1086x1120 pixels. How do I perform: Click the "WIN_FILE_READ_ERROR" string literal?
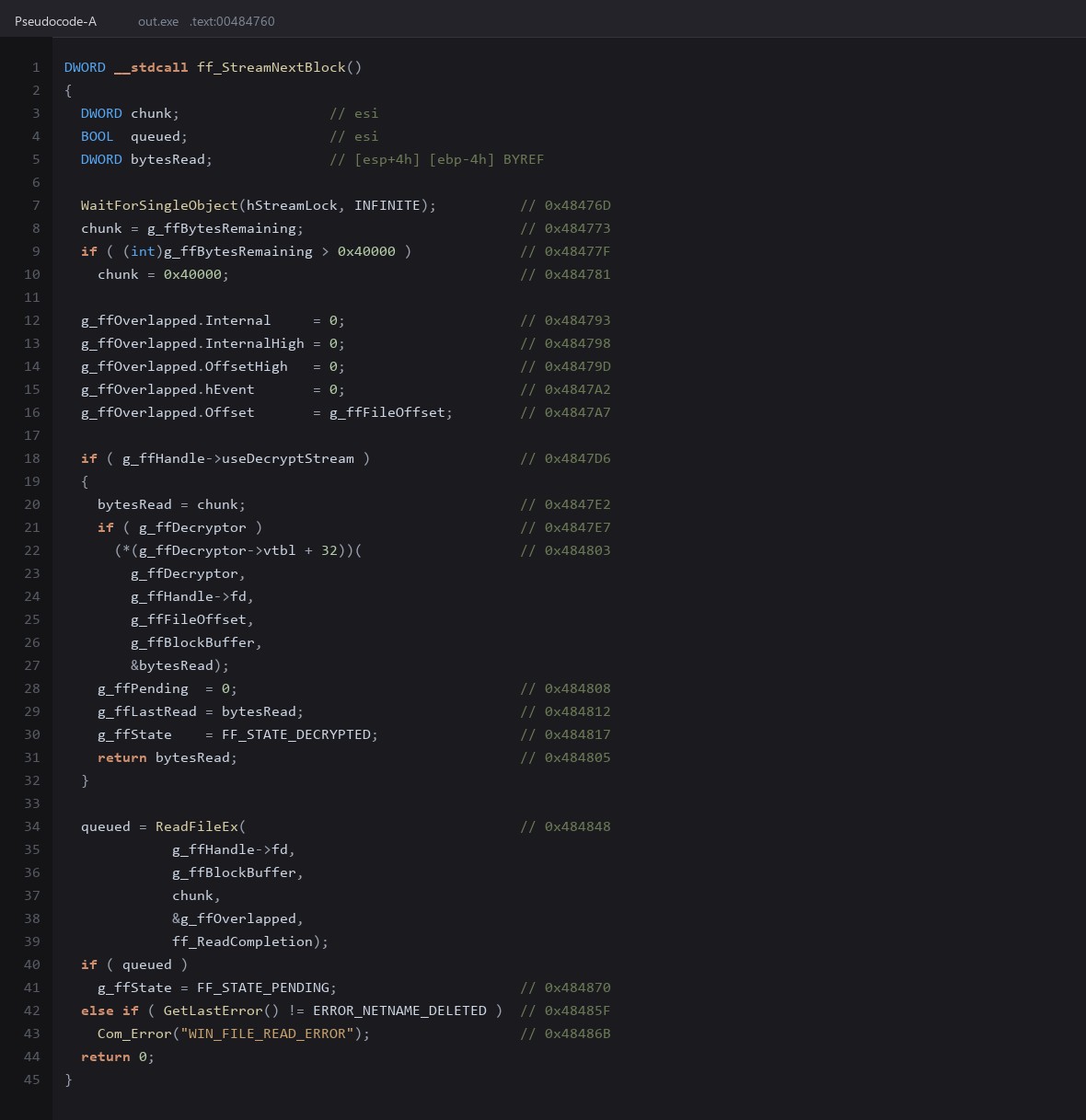267,1033
